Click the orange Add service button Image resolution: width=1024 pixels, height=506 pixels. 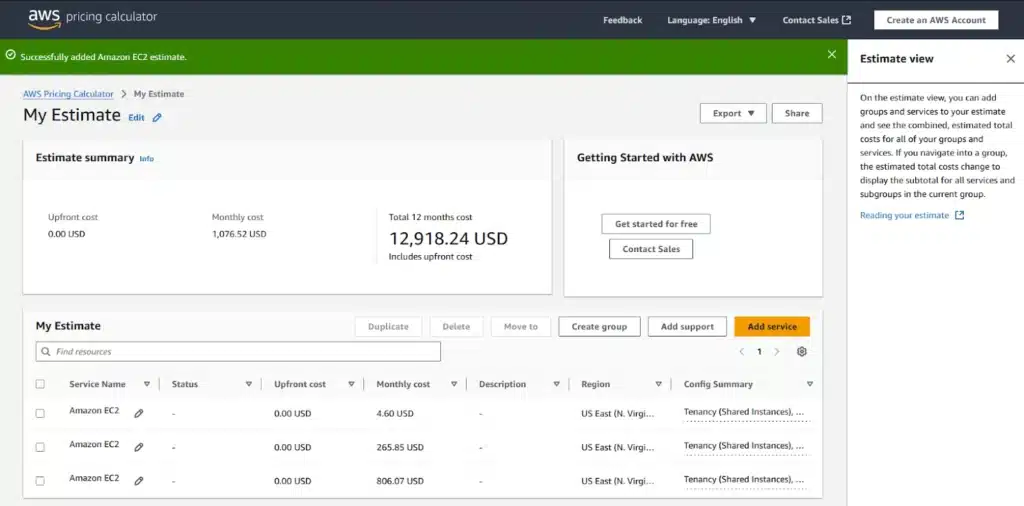click(772, 326)
